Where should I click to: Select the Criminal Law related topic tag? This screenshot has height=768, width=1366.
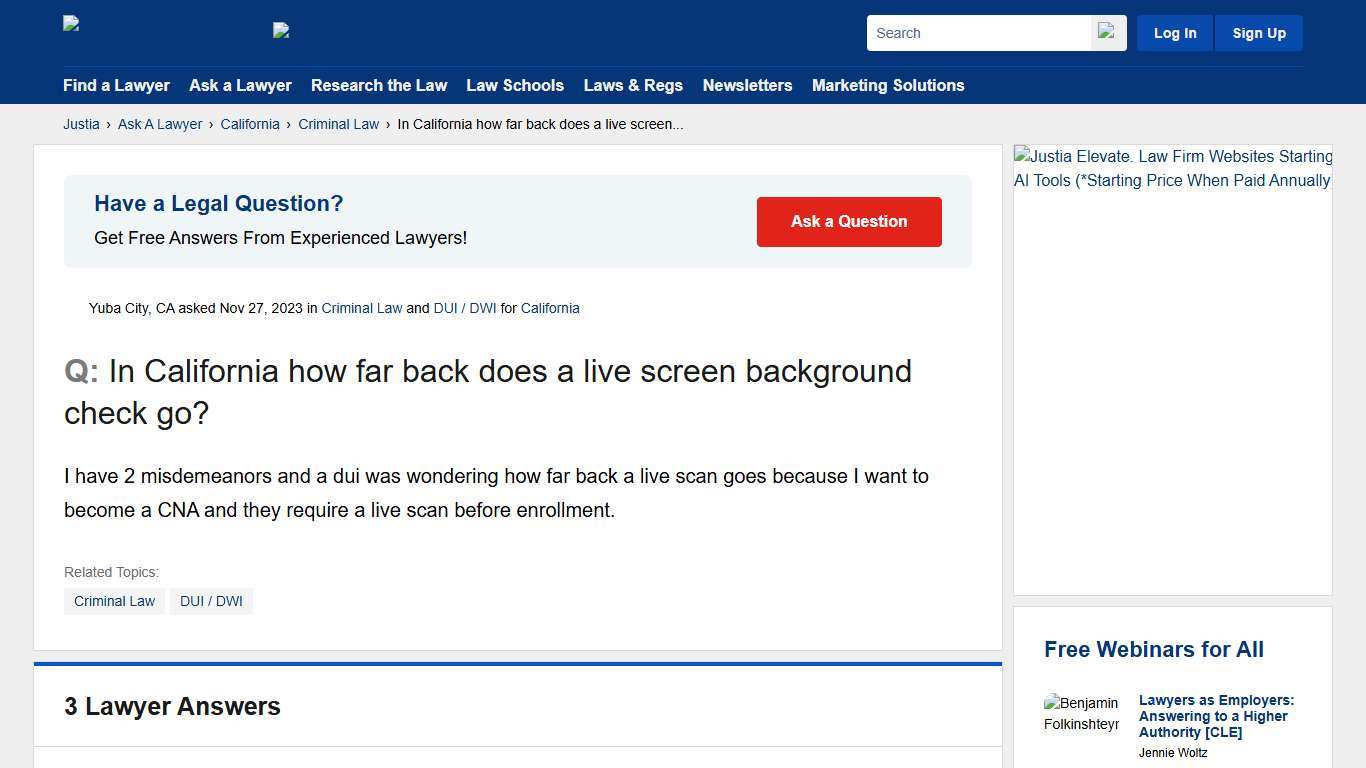pos(114,601)
